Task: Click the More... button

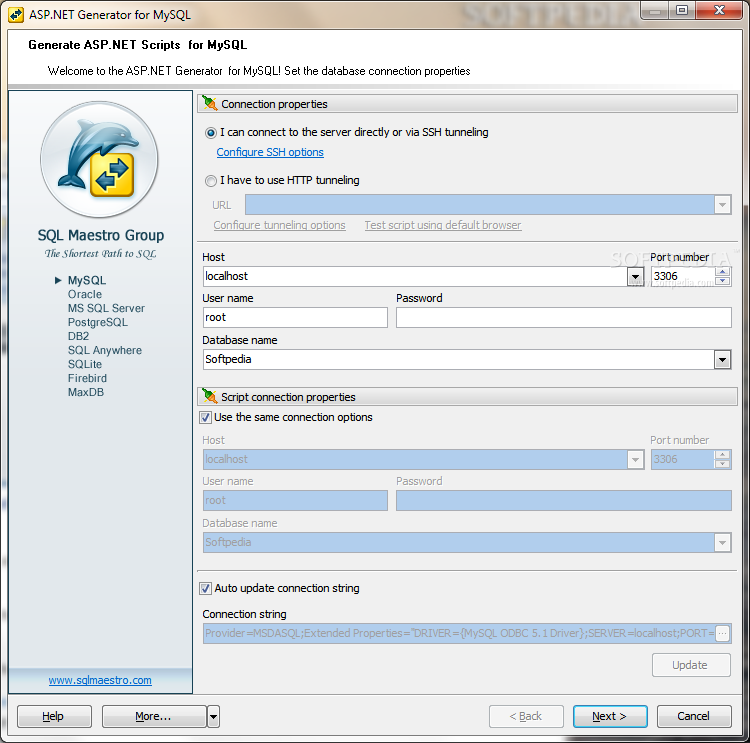Action: (154, 716)
